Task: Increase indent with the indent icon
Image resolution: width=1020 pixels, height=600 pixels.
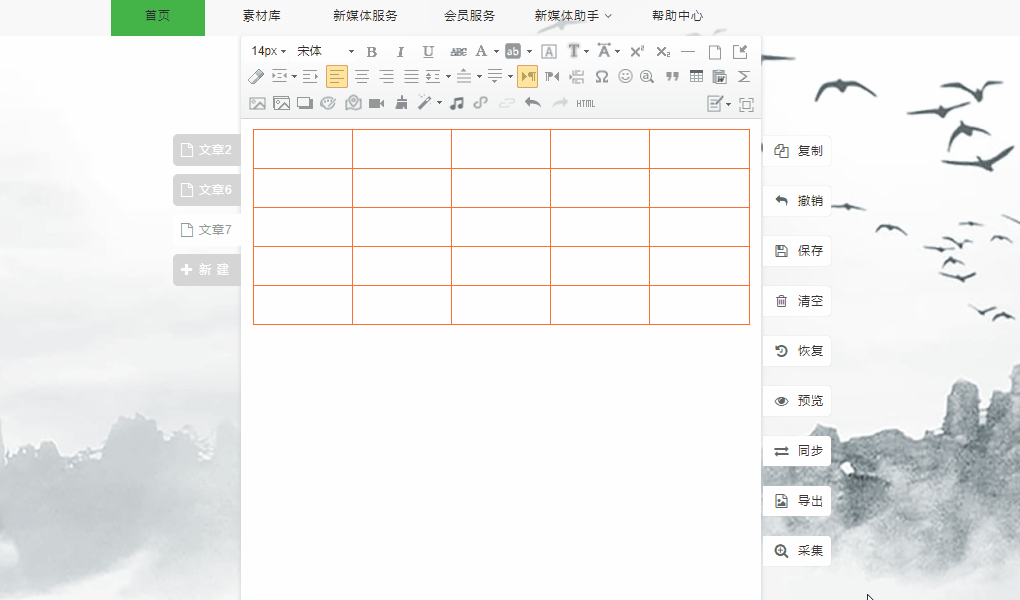Action: [310, 77]
